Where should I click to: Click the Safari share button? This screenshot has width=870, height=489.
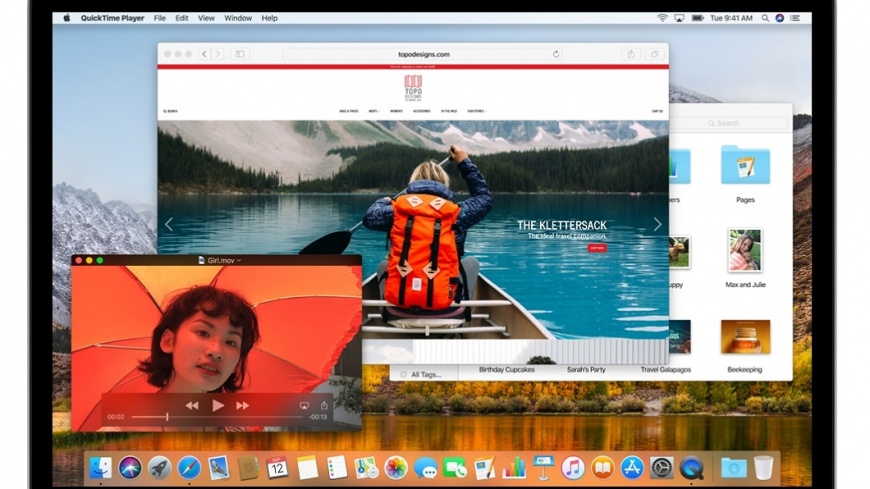coord(631,54)
